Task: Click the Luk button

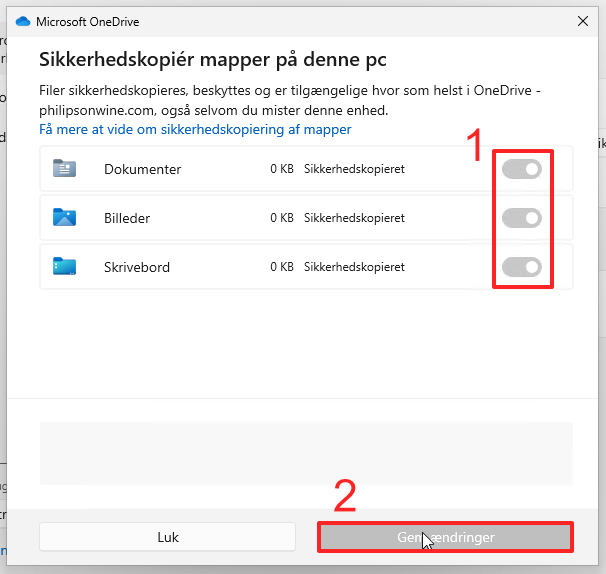Action: coord(168,537)
